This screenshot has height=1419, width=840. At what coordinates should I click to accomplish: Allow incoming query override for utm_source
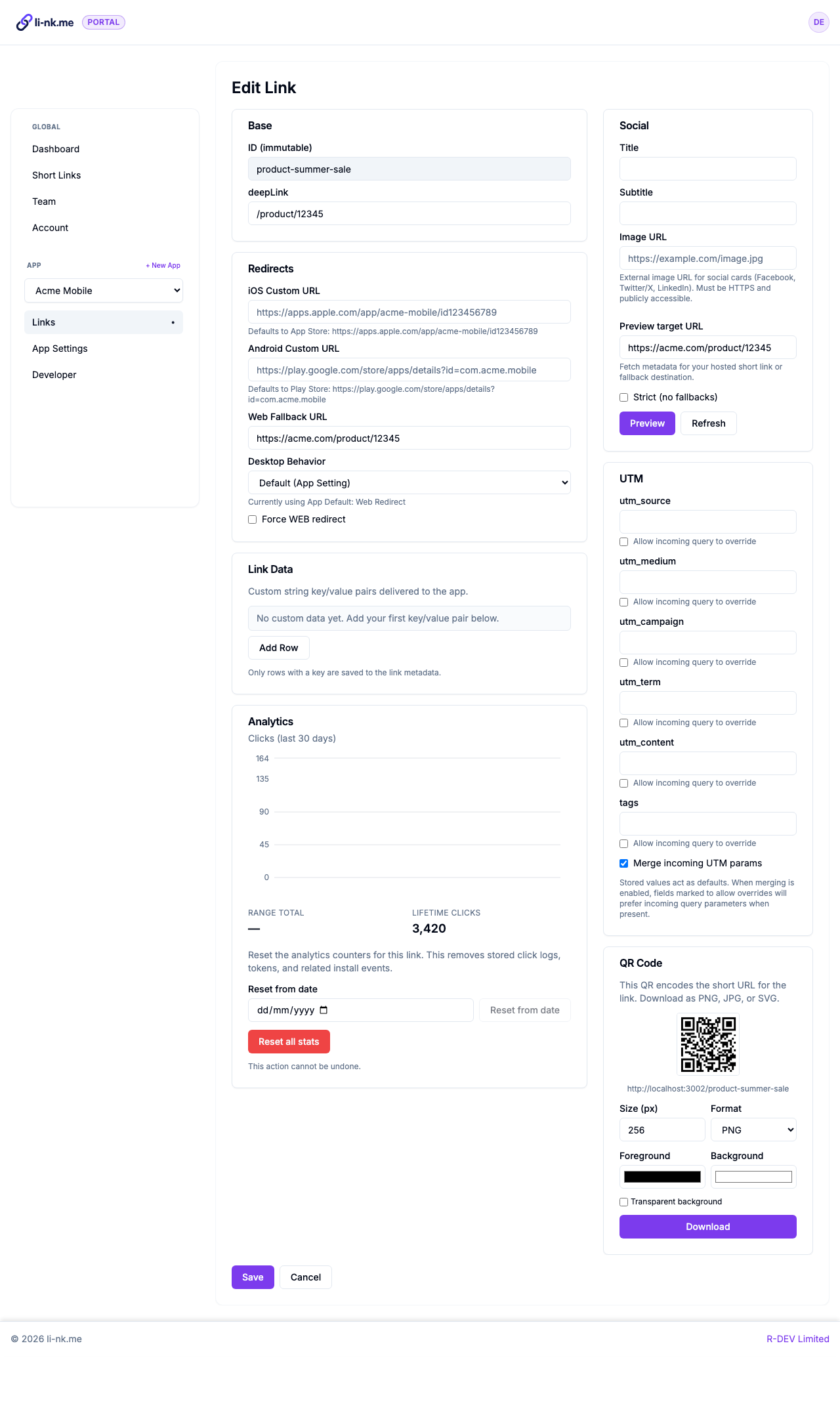[x=623, y=541]
